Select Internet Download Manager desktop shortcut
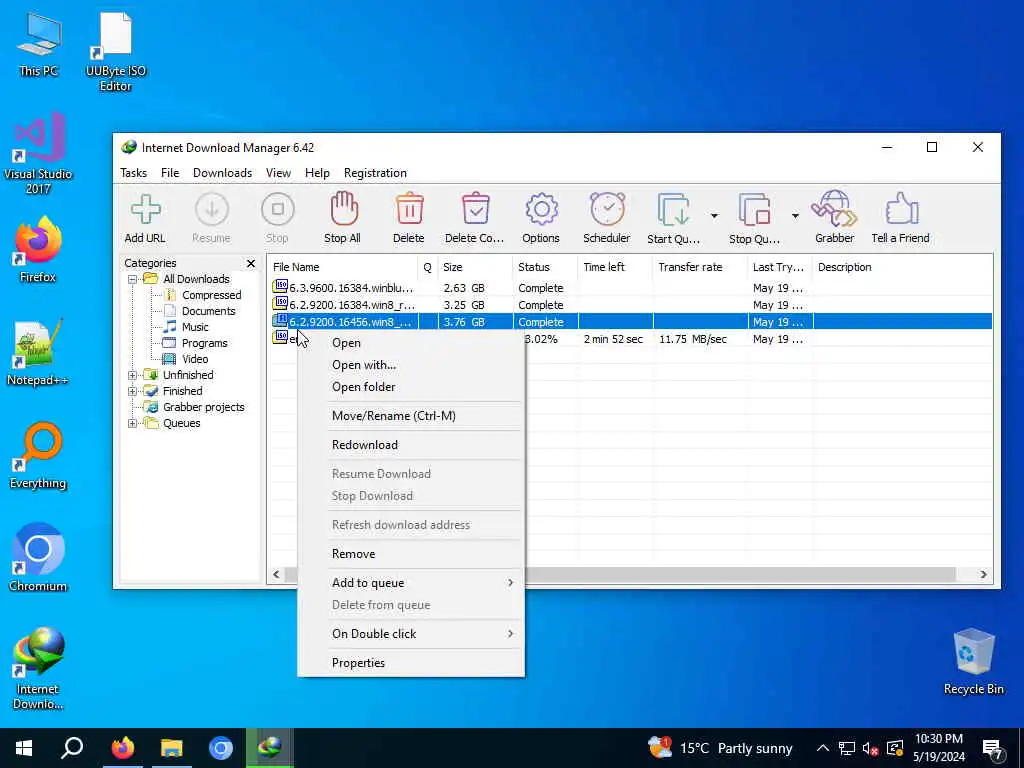 [38, 668]
